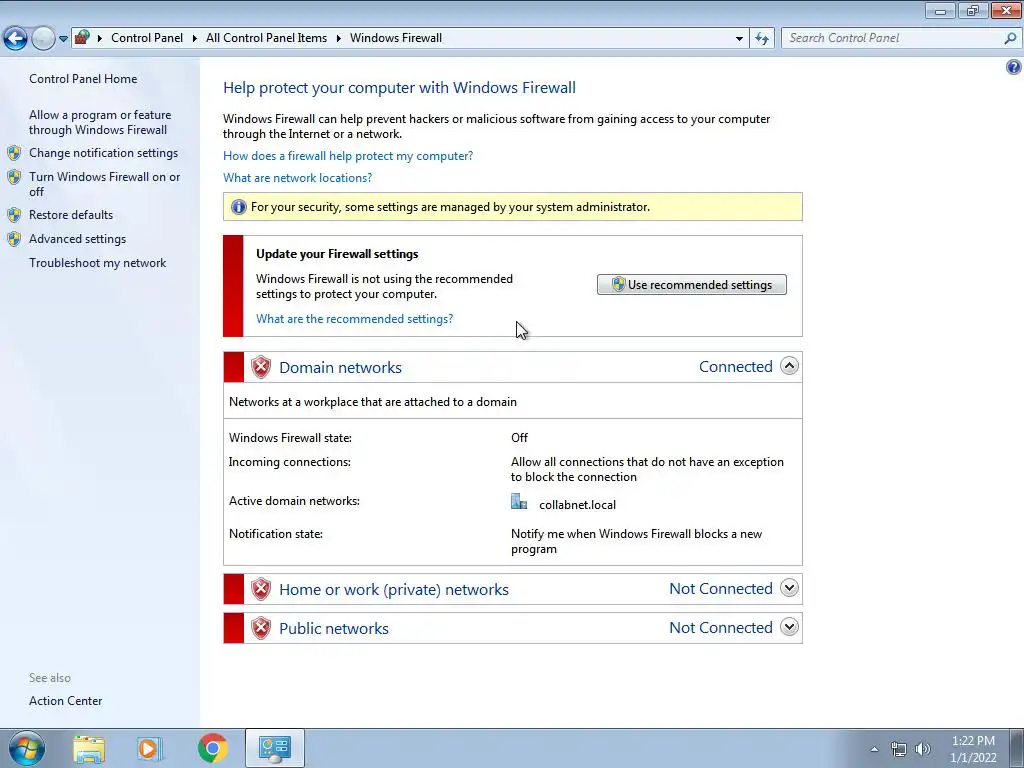Click Control Panel taskbar button
The height and width of the screenshot is (768, 1024).
pyautogui.click(x=274, y=748)
